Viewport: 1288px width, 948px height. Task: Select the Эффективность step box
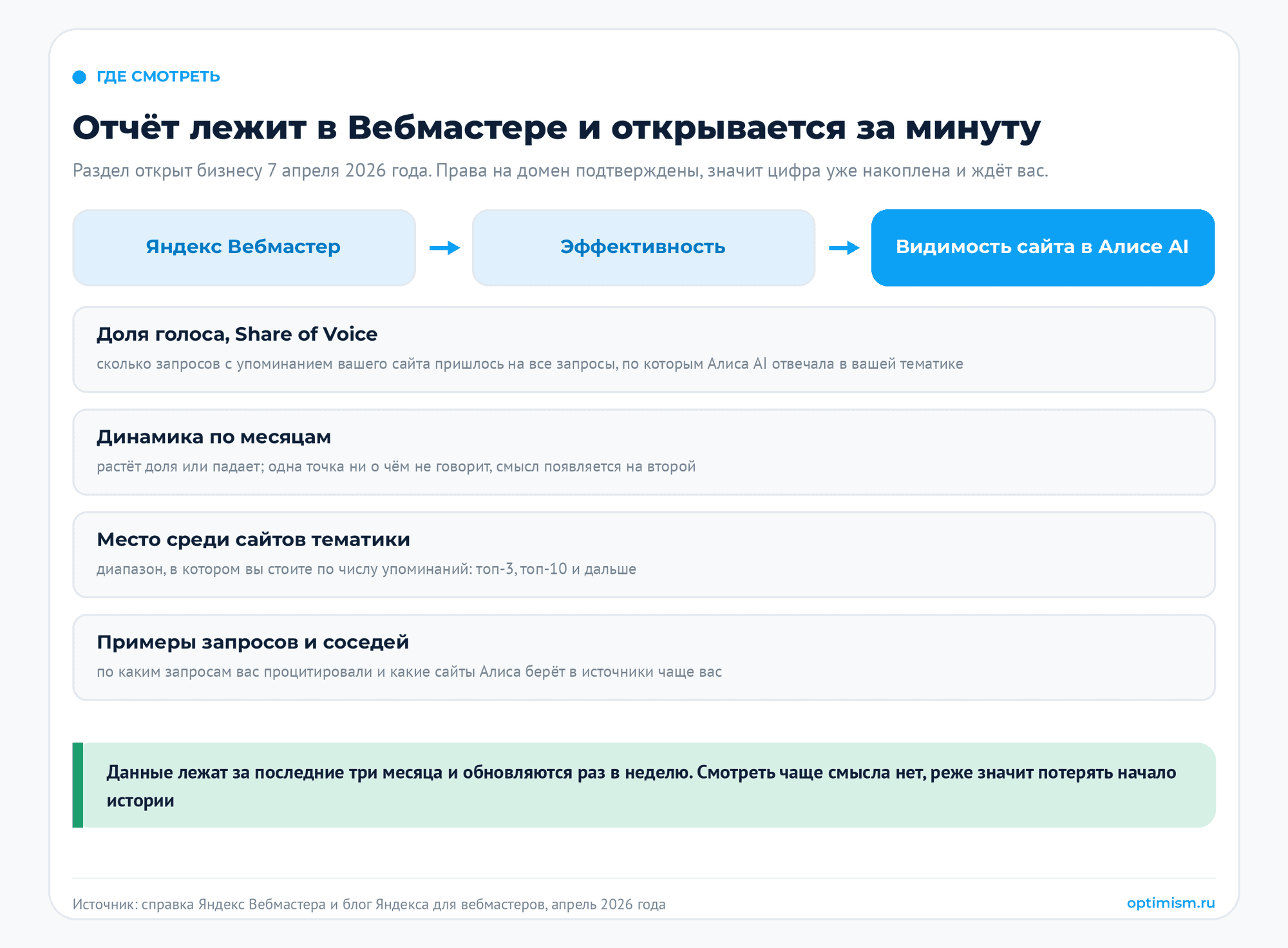point(643,247)
